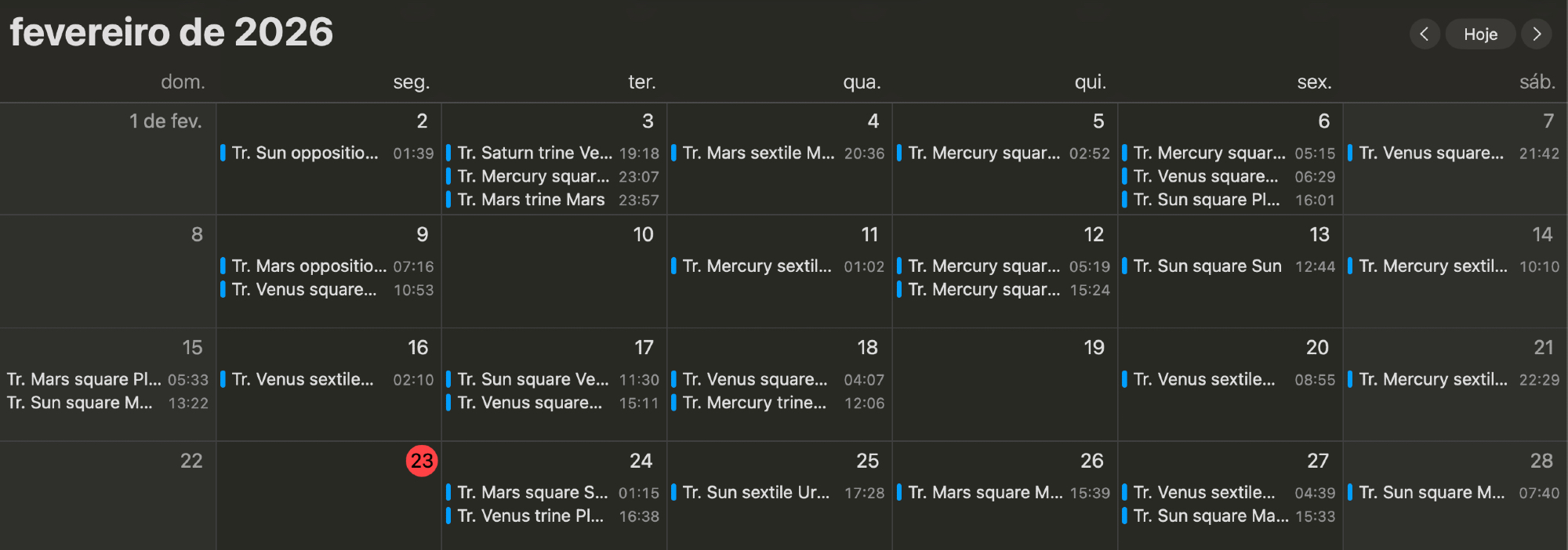
Task: Open Tr. Mars sextile event at 20:36
Action: point(758,153)
